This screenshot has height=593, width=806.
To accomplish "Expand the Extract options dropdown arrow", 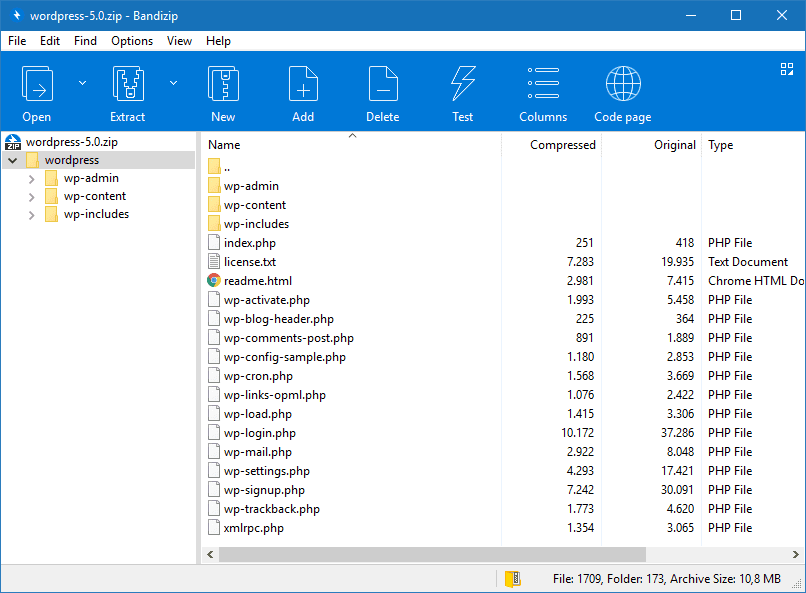I will click(174, 83).
